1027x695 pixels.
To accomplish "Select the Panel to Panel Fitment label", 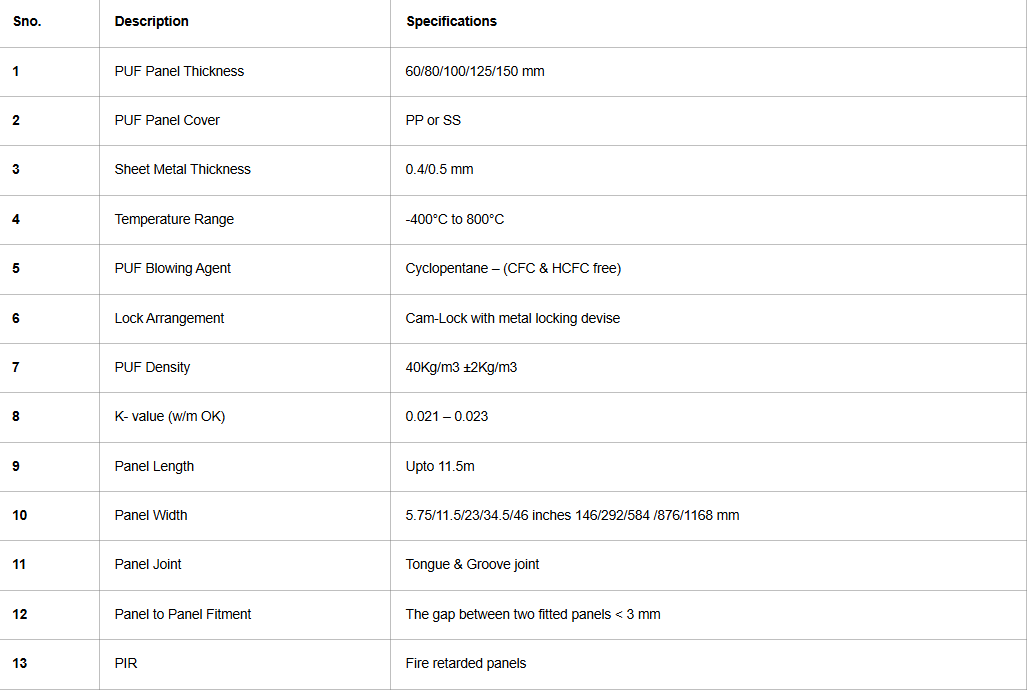I will pos(183,614).
